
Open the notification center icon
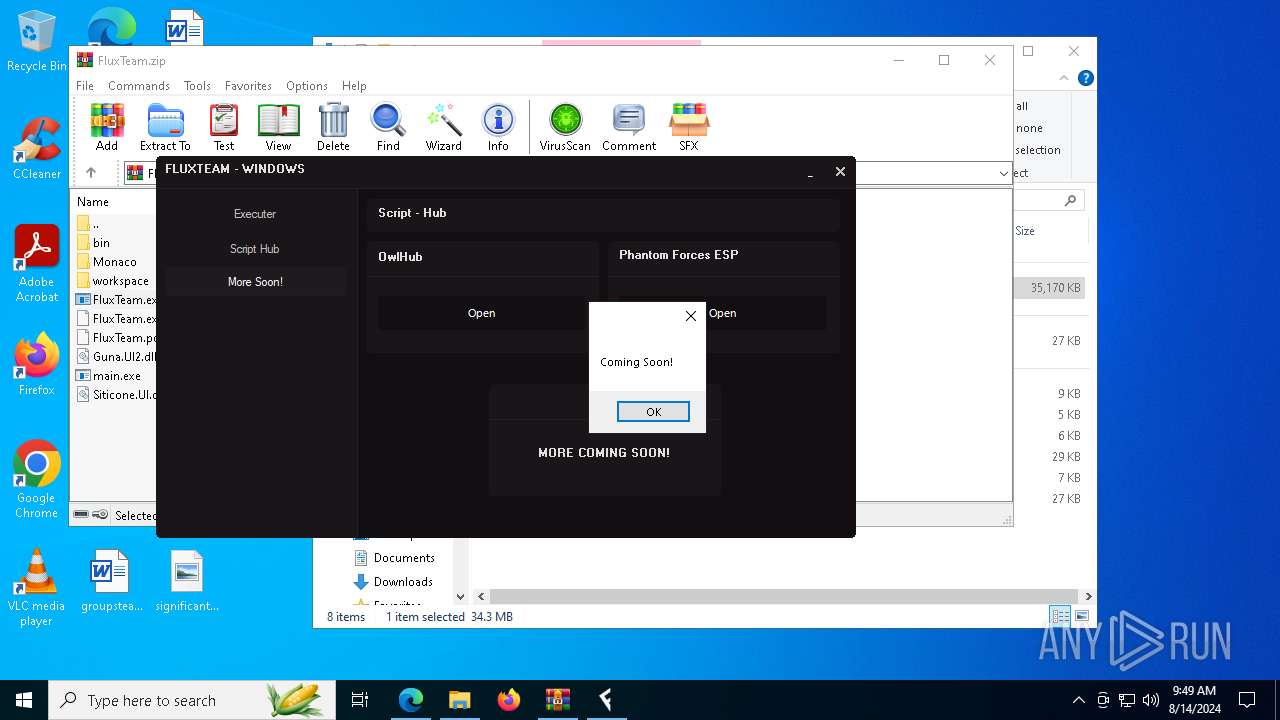pos(1247,700)
